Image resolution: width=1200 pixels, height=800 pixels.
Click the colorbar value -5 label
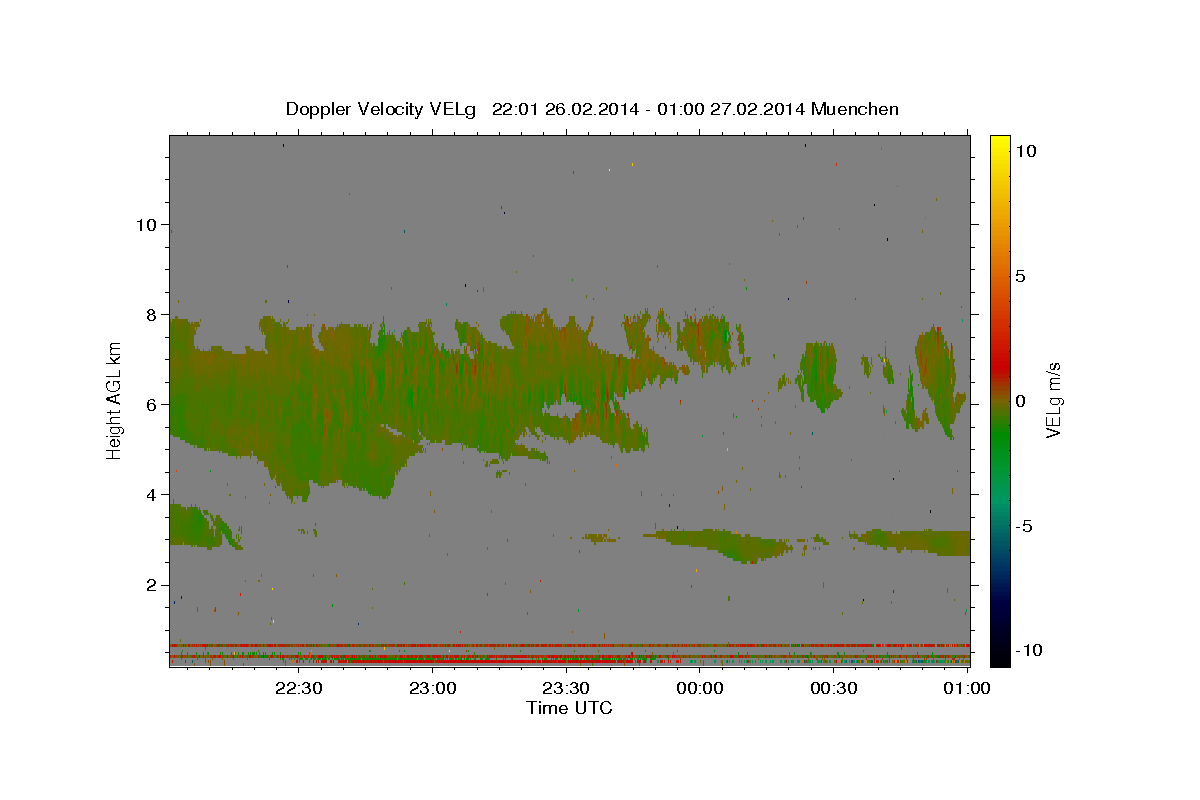(1025, 525)
